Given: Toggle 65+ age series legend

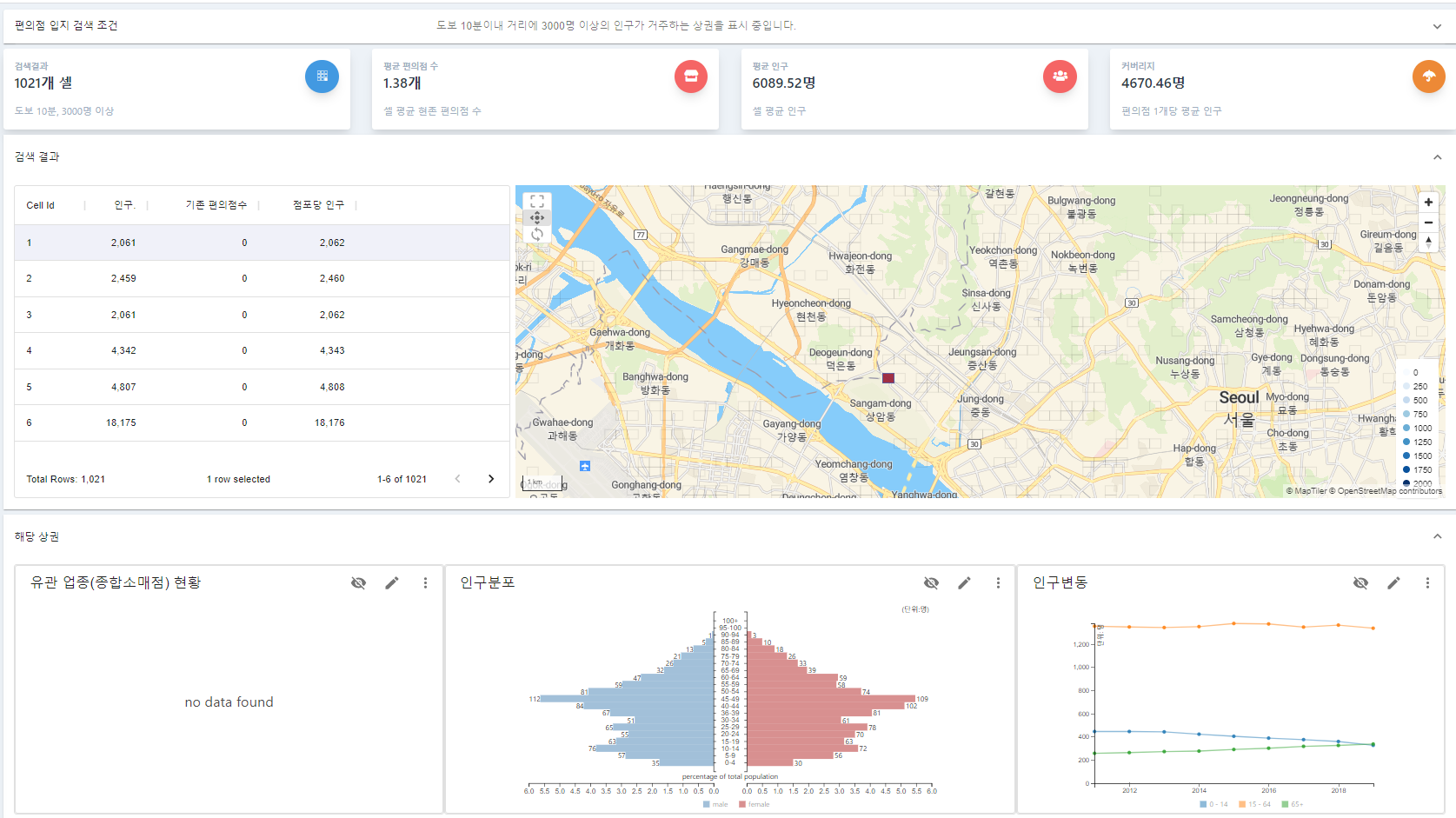Looking at the screenshot, I should coord(1292,804).
